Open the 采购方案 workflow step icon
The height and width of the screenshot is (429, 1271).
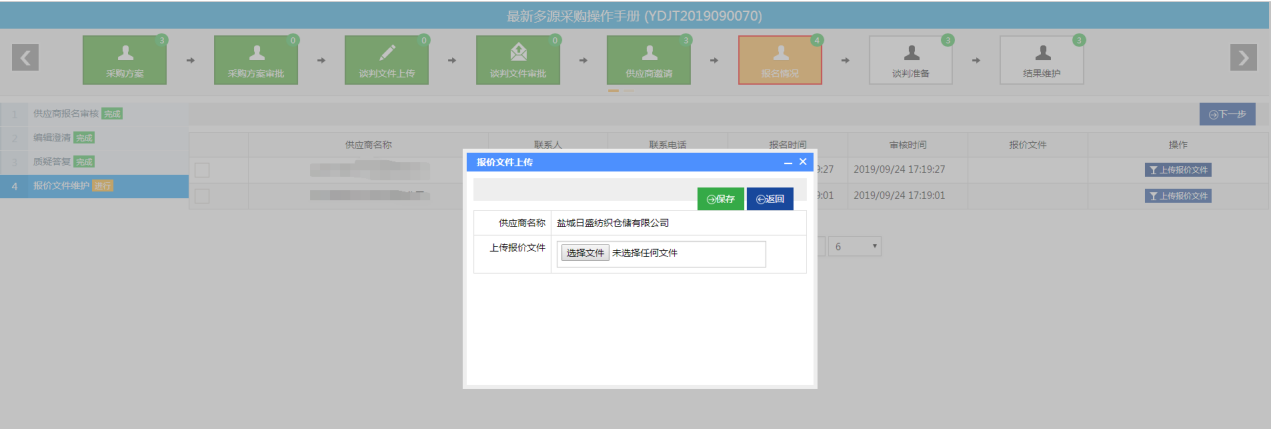point(125,60)
